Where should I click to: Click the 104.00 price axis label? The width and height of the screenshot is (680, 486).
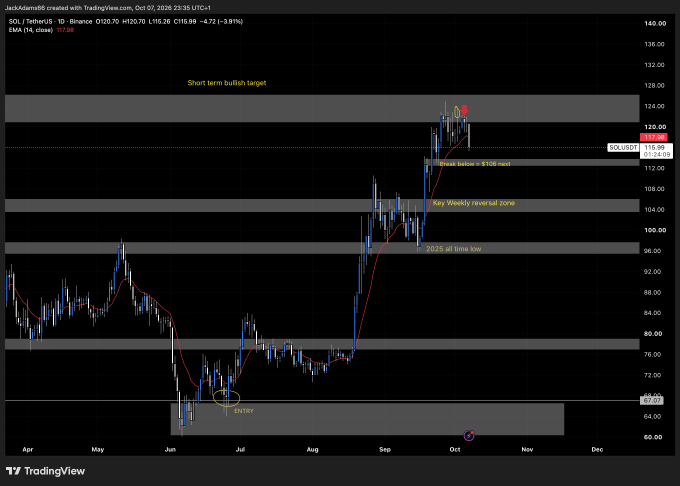tap(654, 210)
